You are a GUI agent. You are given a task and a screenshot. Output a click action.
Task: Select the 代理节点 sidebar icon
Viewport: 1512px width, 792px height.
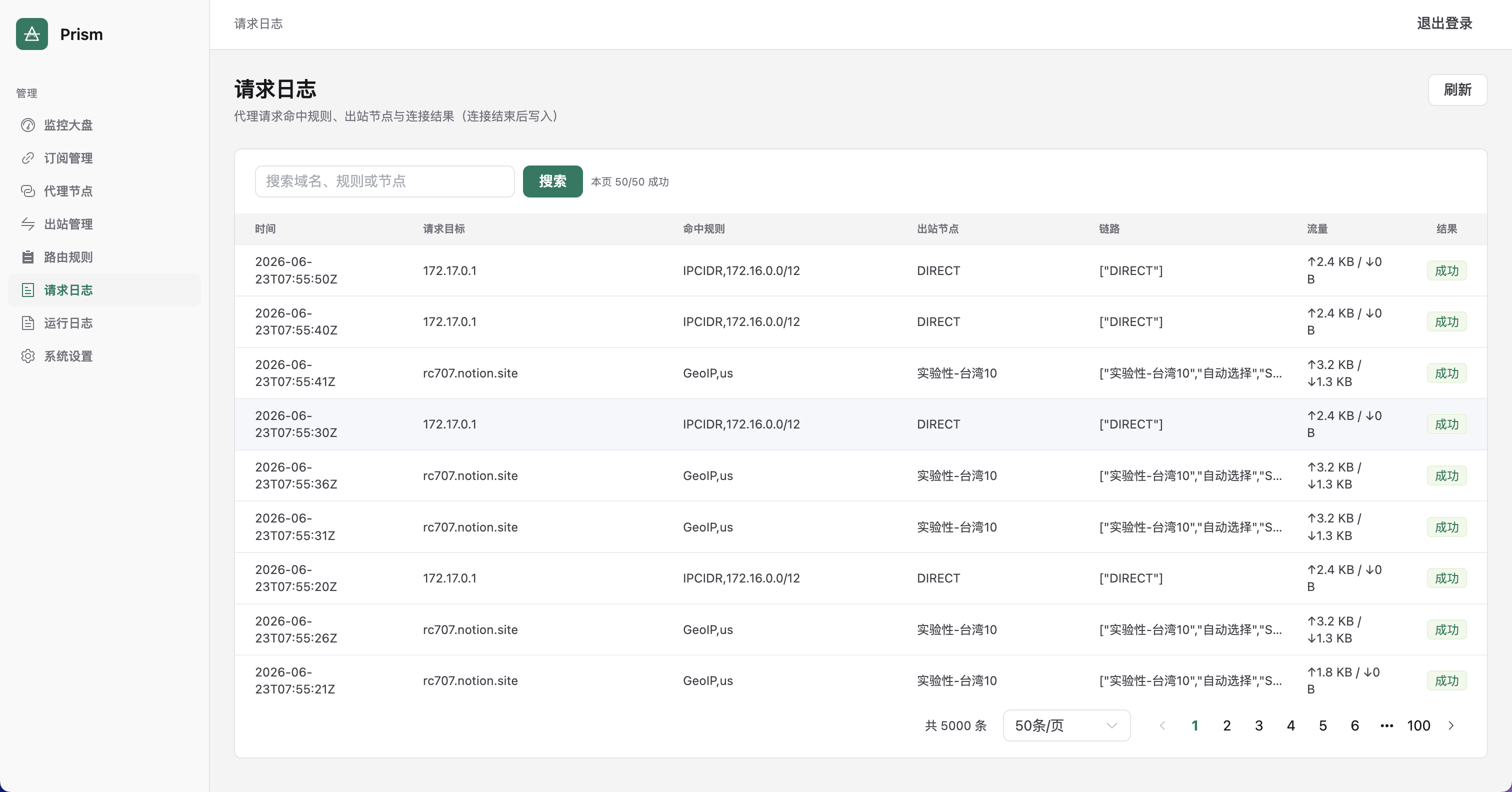[x=27, y=191]
